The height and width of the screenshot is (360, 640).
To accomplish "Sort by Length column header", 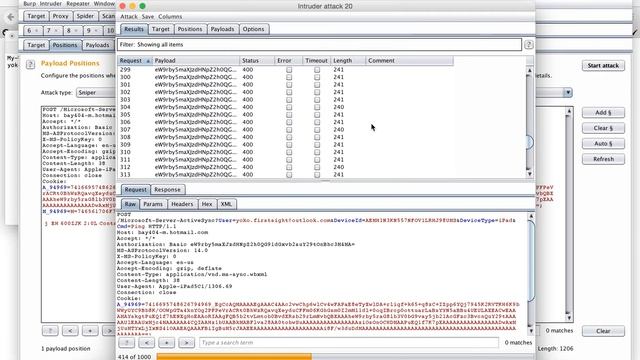I will (348, 60).
